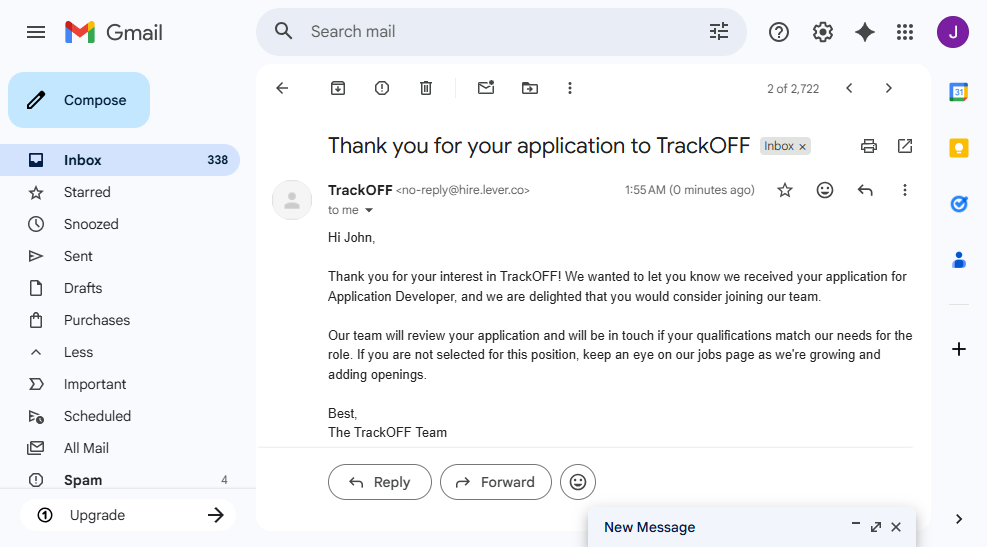Archive this email using the toolbar icon
Screen dimensions: 987x547
coord(338,88)
